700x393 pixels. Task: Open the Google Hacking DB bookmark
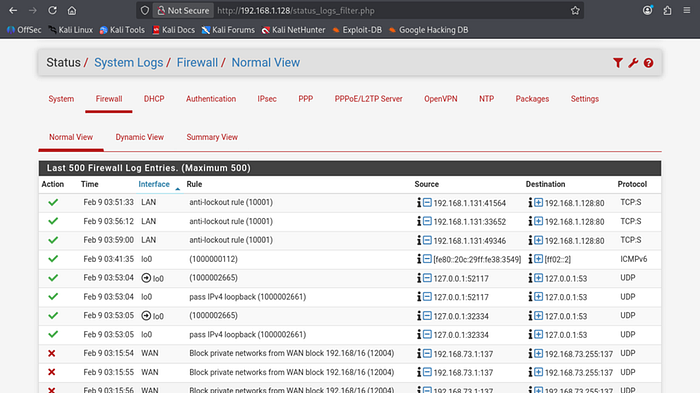429,30
